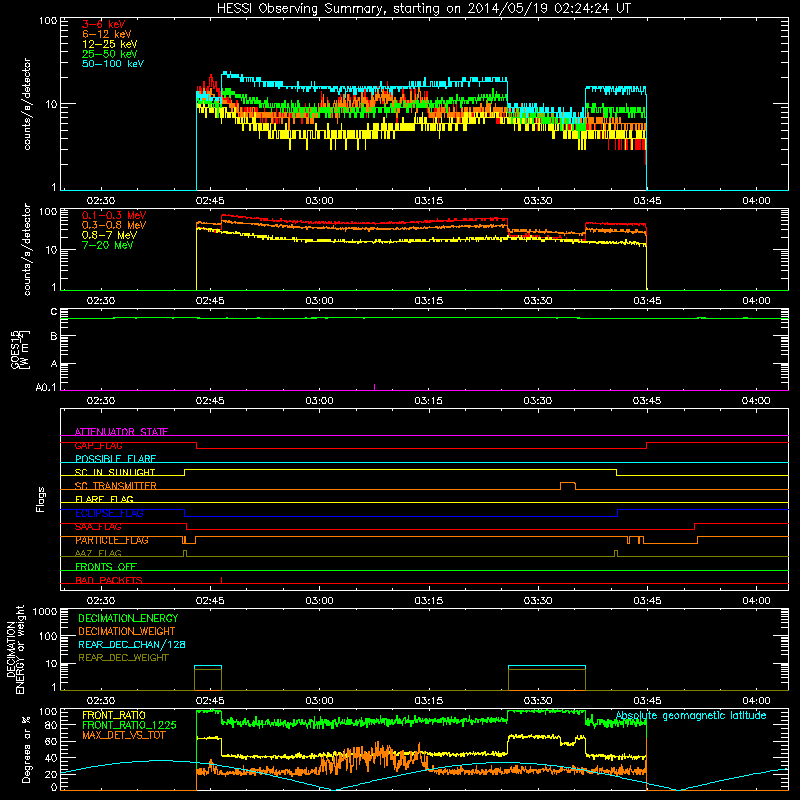Click the FRONTS_OFF flag label
Image resolution: width=800 pixels, height=800 pixels.
coord(106,567)
